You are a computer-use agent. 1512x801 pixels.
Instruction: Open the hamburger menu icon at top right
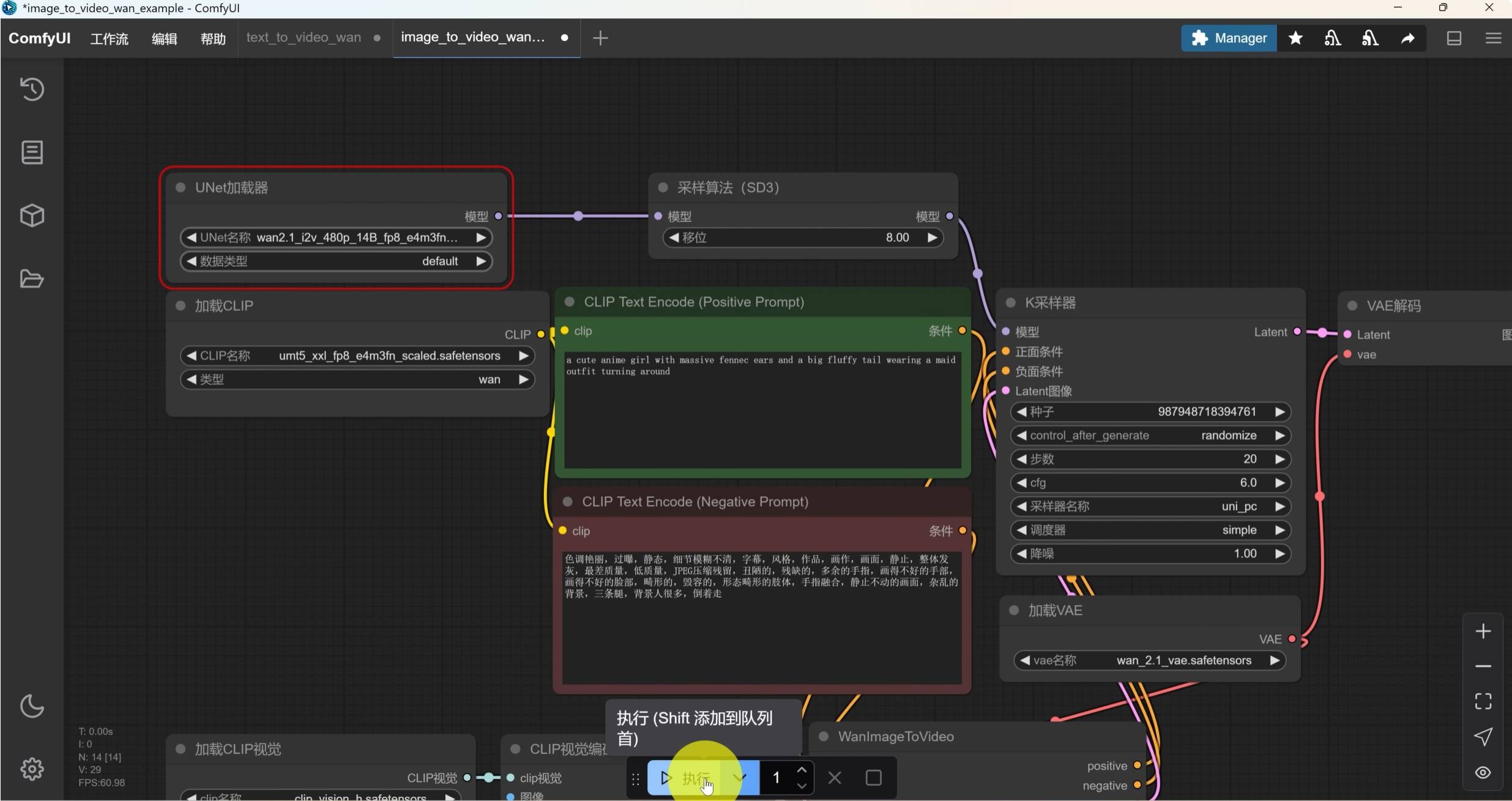(1494, 38)
